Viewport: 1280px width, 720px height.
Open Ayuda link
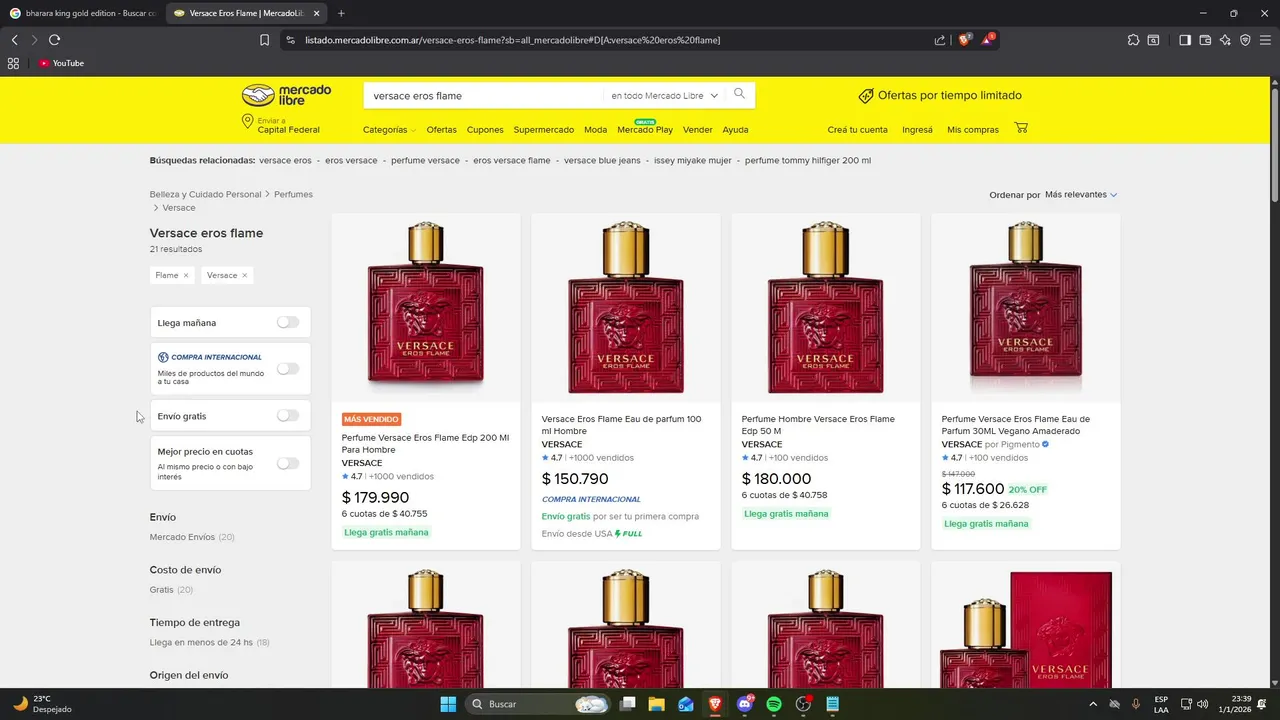point(735,130)
